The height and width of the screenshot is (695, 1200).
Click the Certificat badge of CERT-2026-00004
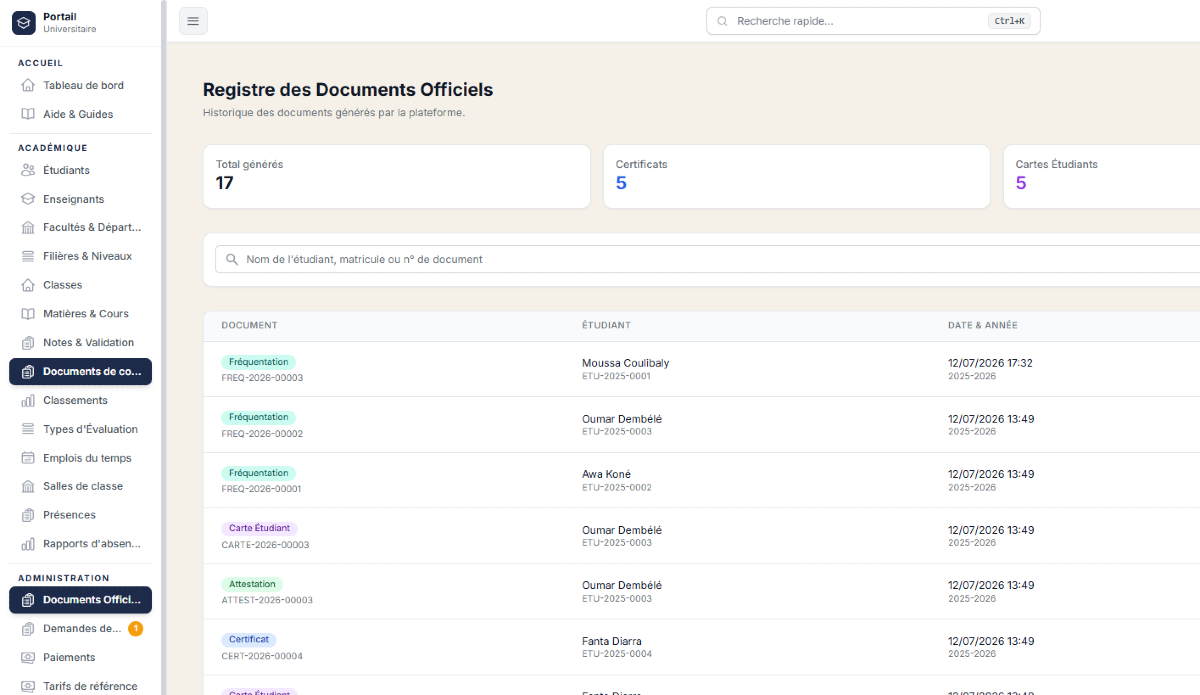[248, 639]
